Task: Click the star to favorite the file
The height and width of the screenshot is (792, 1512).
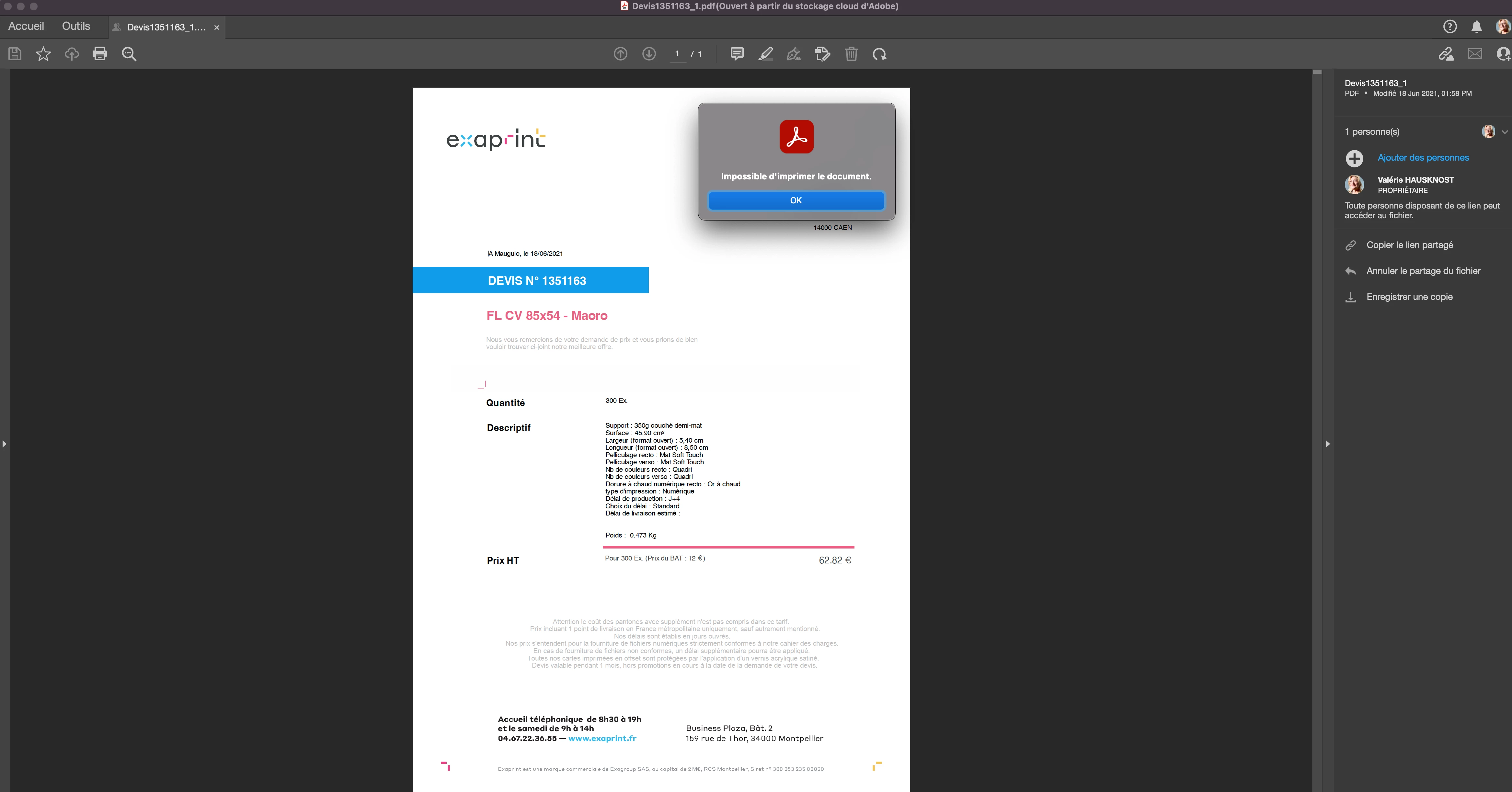Action: coord(43,54)
